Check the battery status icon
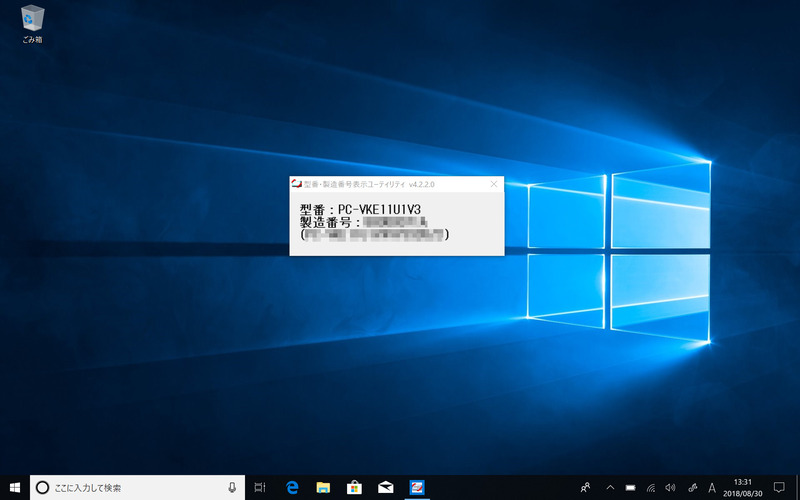 pyautogui.click(x=631, y=488)
